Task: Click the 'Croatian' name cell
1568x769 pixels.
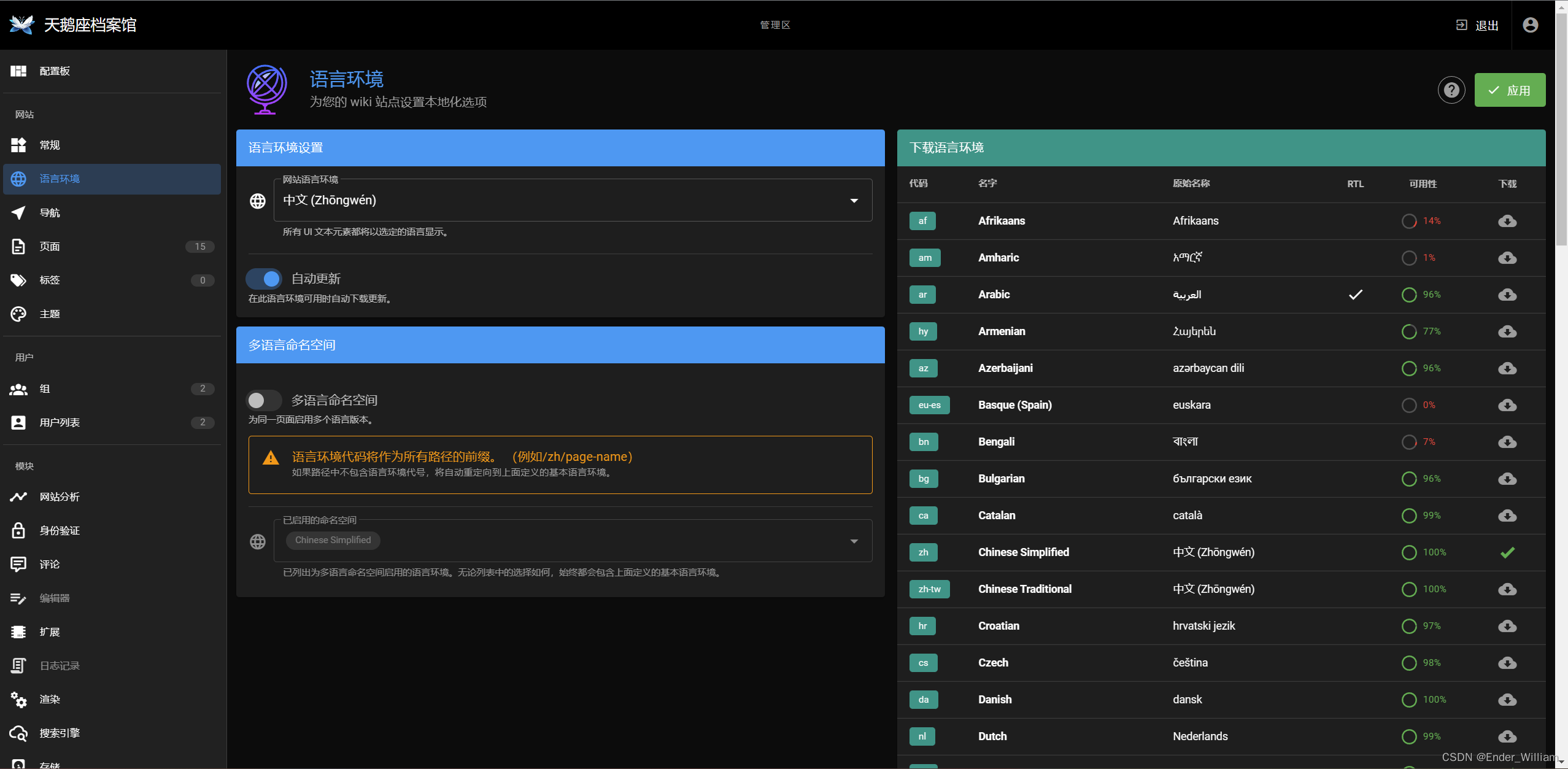Action: coord(998,626)
